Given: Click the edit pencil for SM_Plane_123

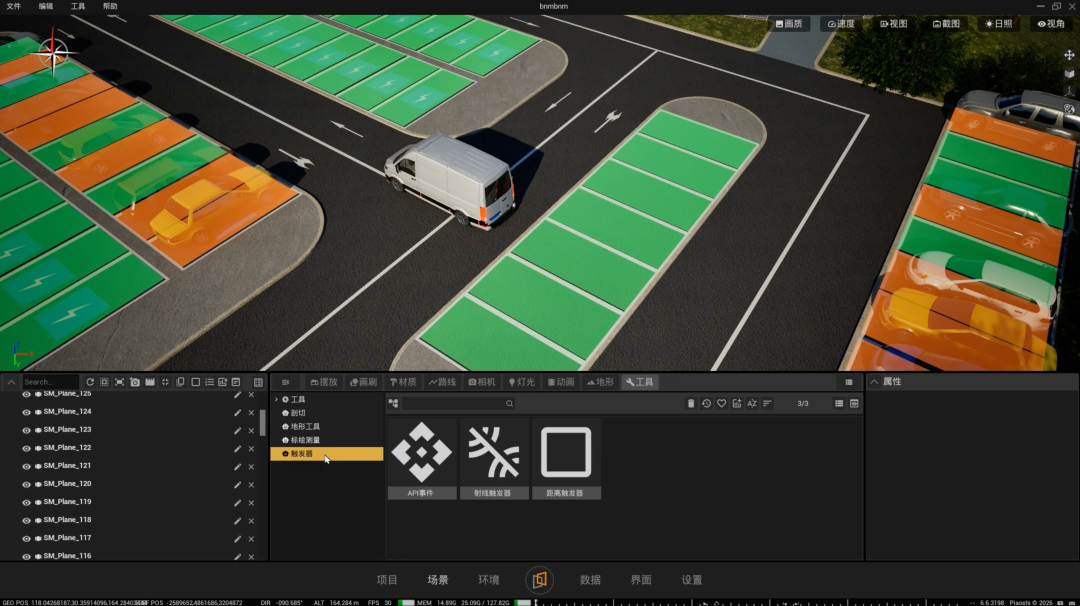Looking at the screenshot, I should (x=237, y=430).
